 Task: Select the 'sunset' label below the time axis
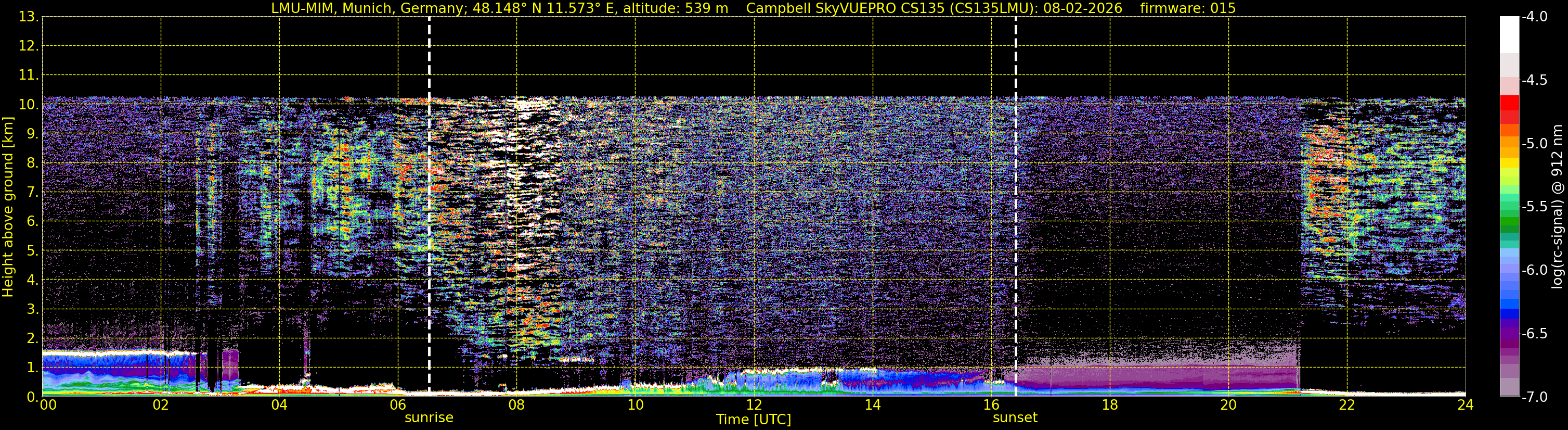coord(1015,418)
